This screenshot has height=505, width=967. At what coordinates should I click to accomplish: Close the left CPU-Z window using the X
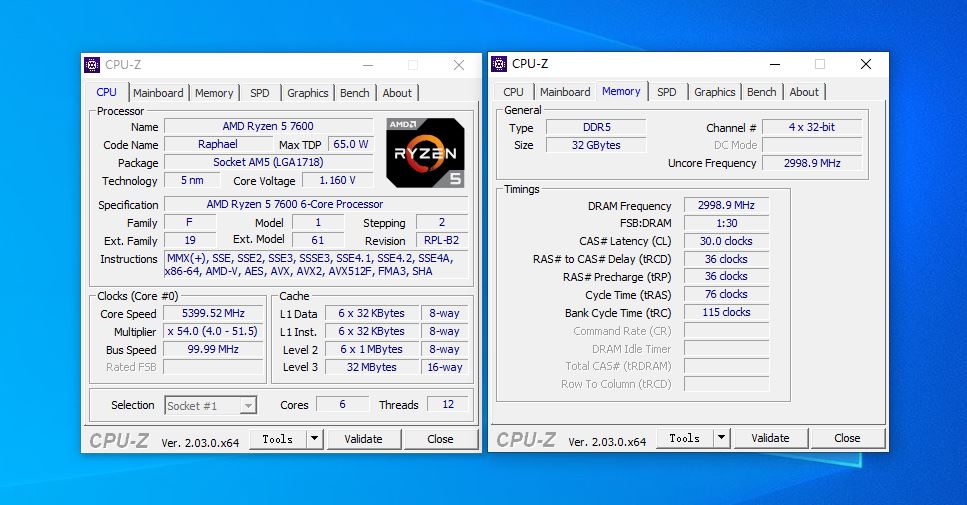coord(459,65)
